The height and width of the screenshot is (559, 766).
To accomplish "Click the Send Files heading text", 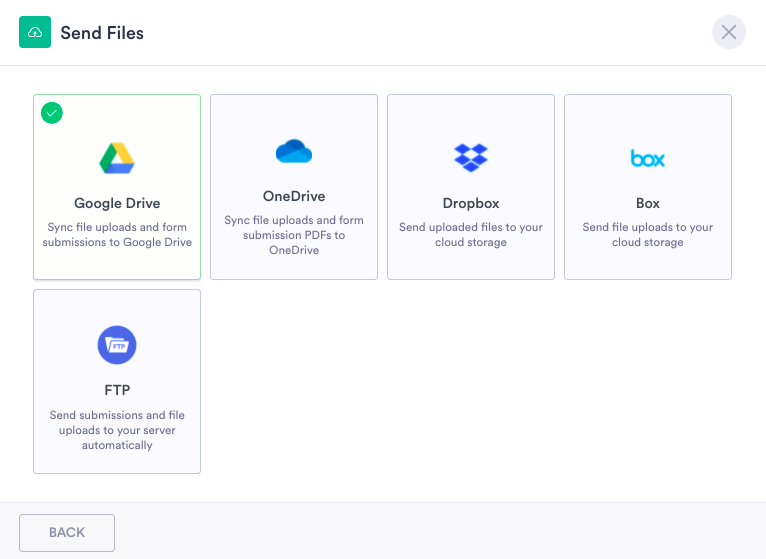I will click(102, 33).
